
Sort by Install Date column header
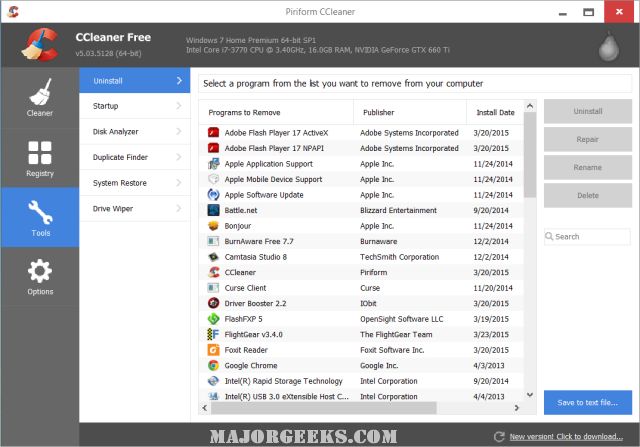click(x=495, y=112)
